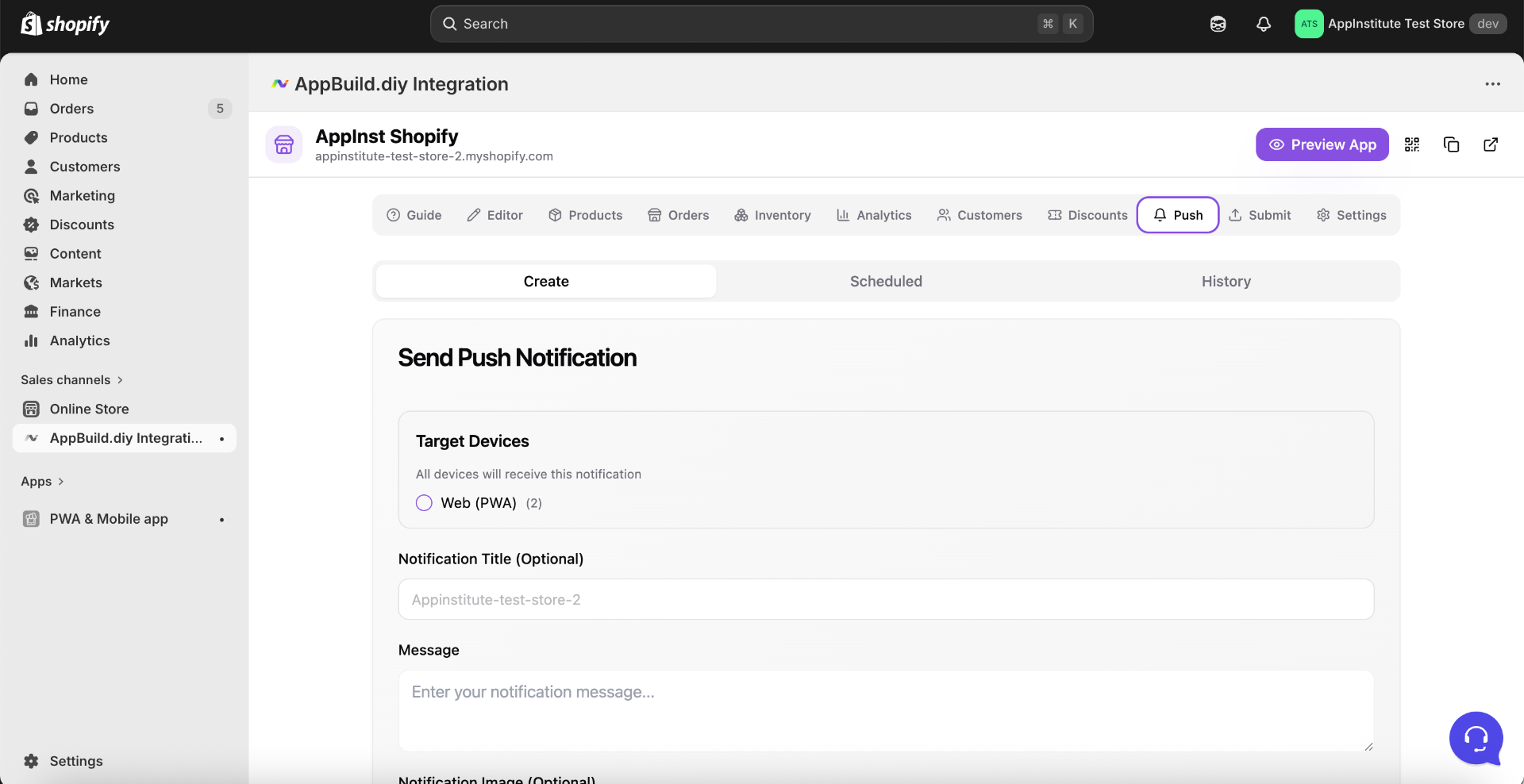Open the AppInstitute Test Store account menu
Screen dimensions: 1524x784
[1400, 24]
